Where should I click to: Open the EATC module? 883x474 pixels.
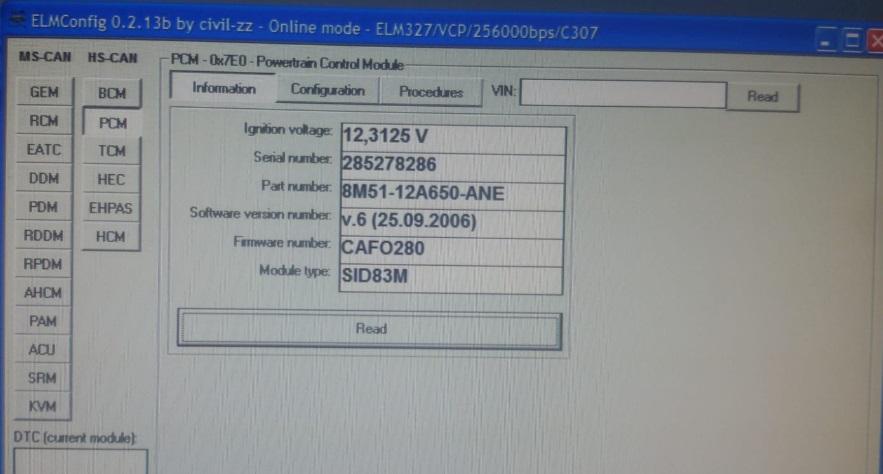pyautogui.click(x=44, y=150)
